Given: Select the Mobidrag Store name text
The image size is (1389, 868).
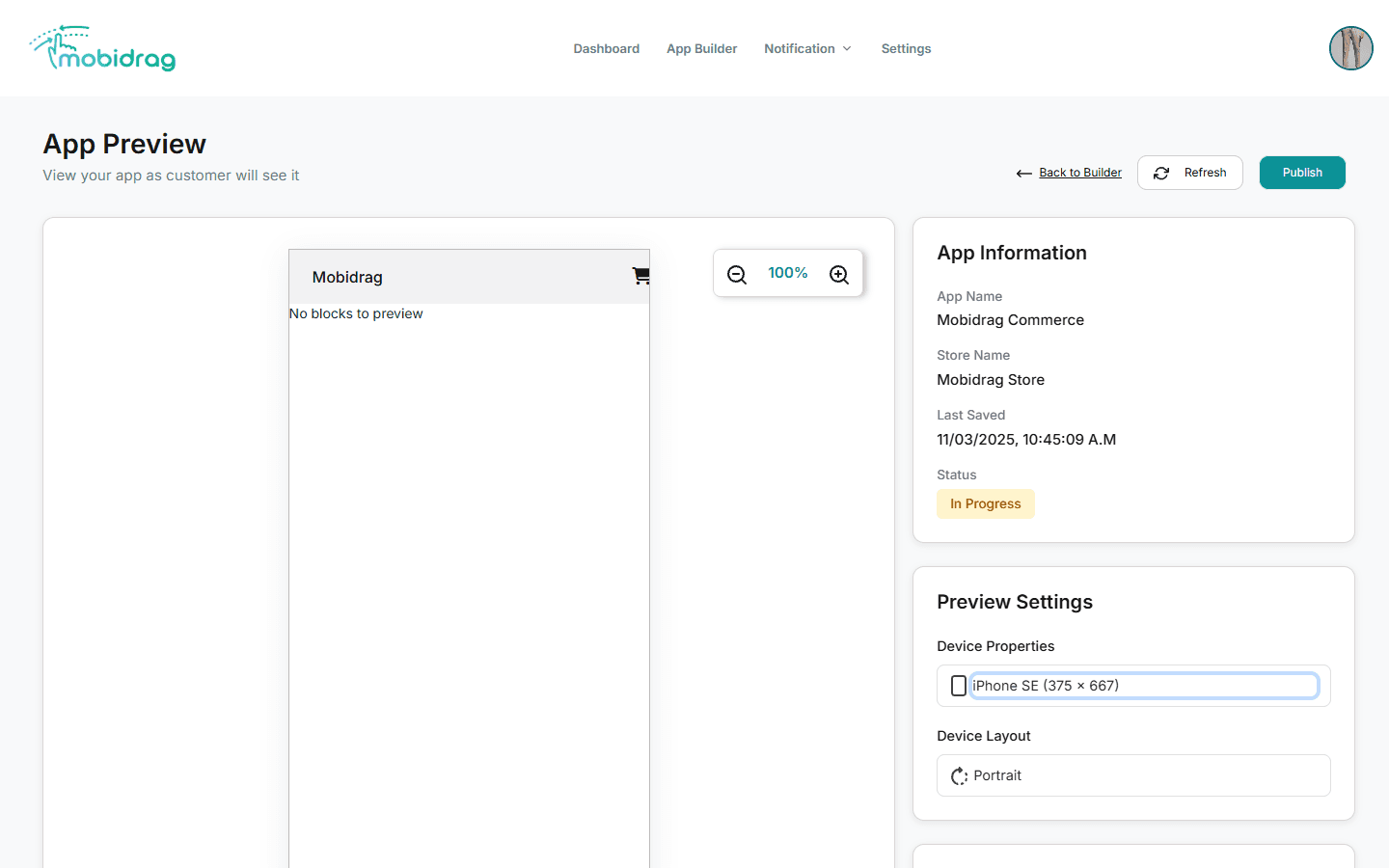Looking at the screenshot, I should (991, 380).
